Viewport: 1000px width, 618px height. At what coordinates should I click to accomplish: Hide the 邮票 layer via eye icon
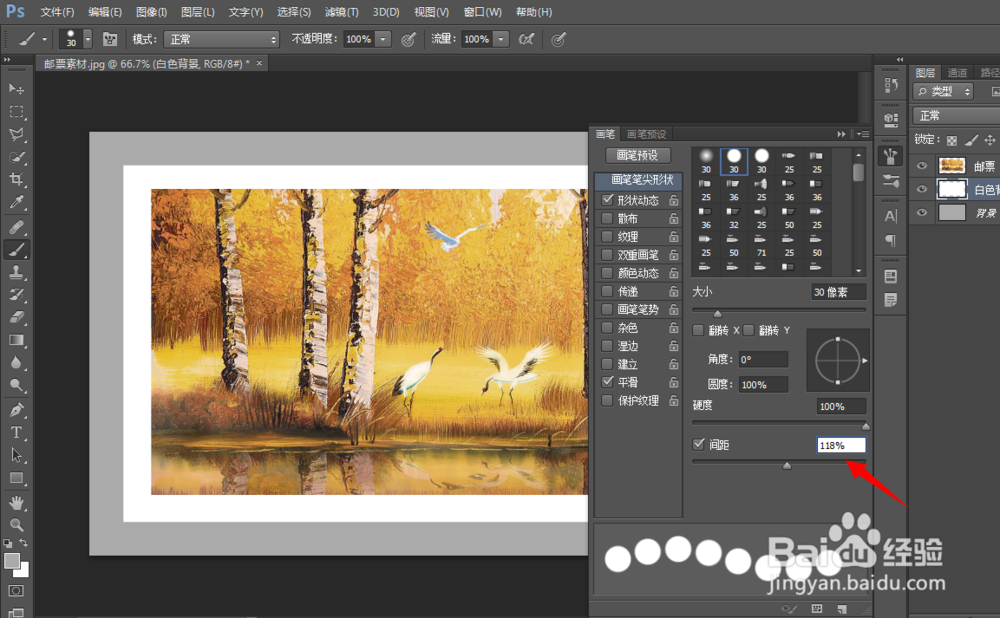(x=922, y=166)
